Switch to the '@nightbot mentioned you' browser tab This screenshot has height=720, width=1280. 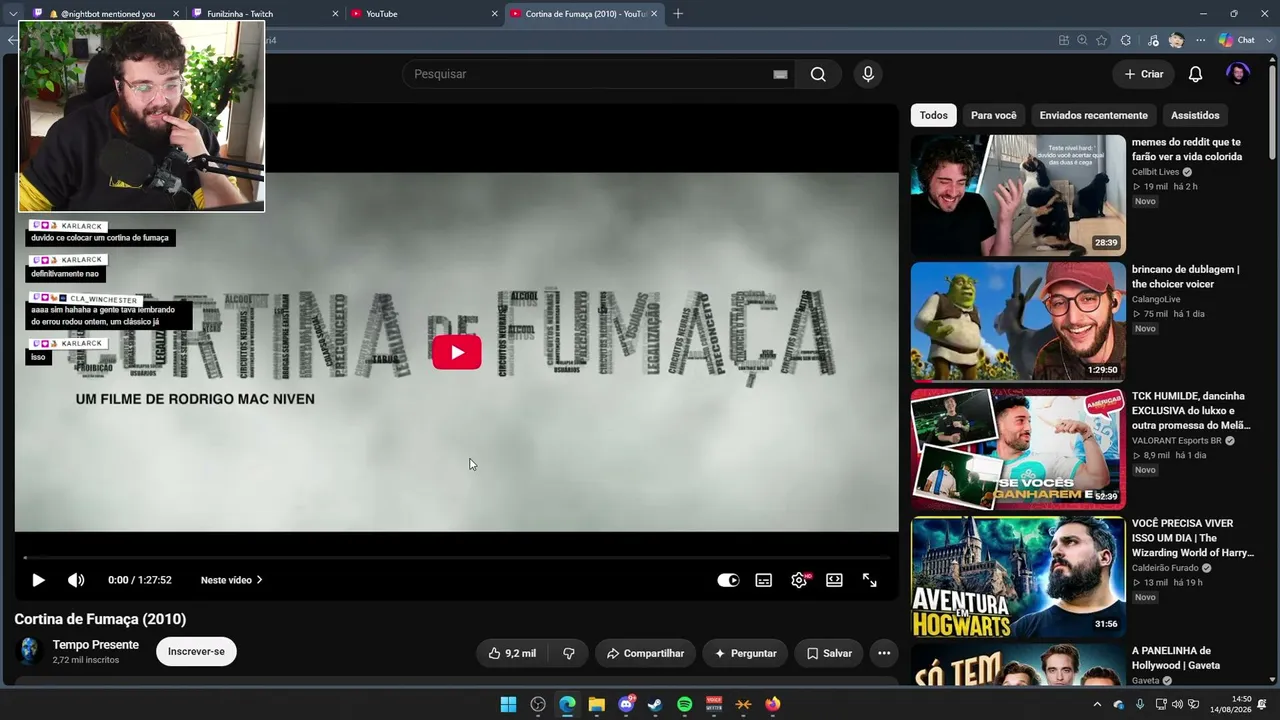(107, 14)
